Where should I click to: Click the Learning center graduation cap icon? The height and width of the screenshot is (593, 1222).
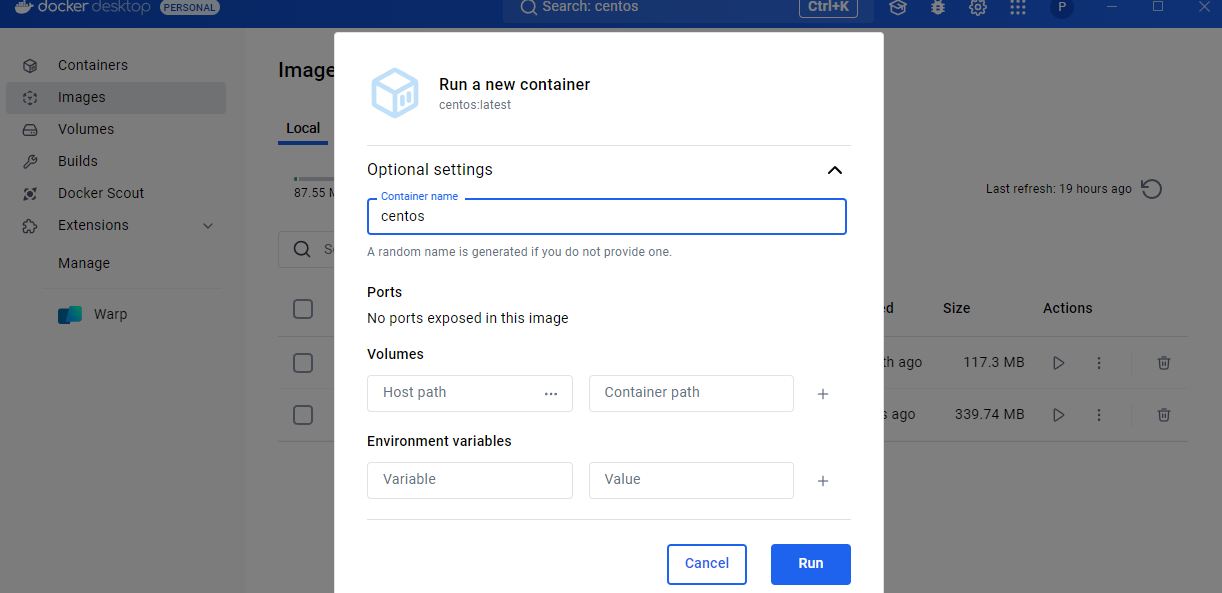click(x=898, y=7)
